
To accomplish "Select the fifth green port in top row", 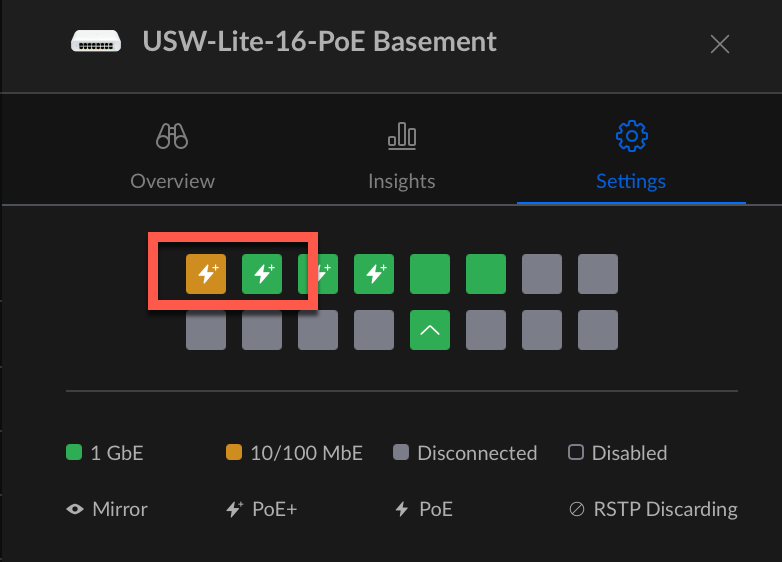I will [x=430, y=274].
